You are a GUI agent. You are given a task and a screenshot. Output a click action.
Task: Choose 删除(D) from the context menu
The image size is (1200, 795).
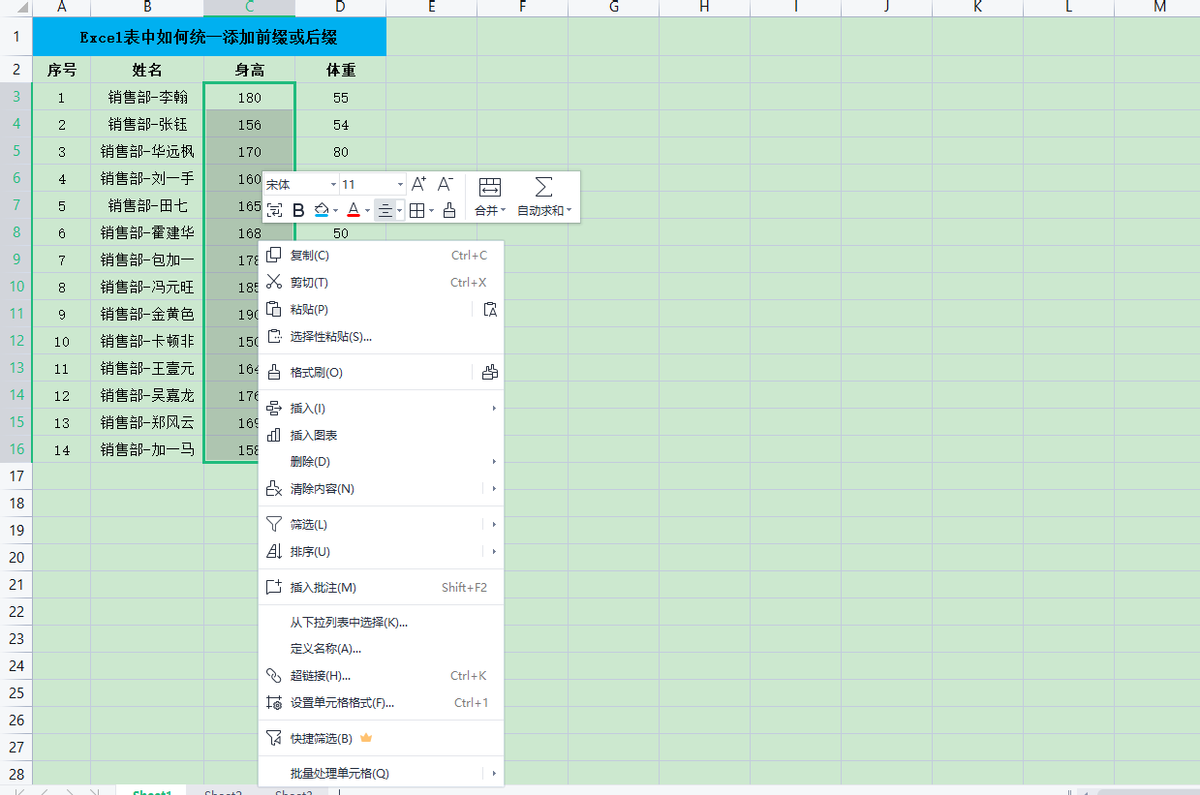tap(381, 462)
